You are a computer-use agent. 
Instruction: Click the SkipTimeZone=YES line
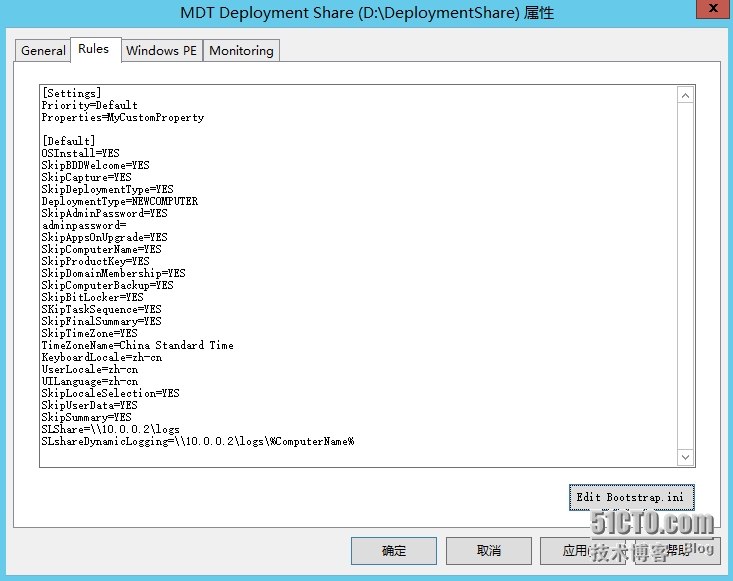tap(89, 333)
